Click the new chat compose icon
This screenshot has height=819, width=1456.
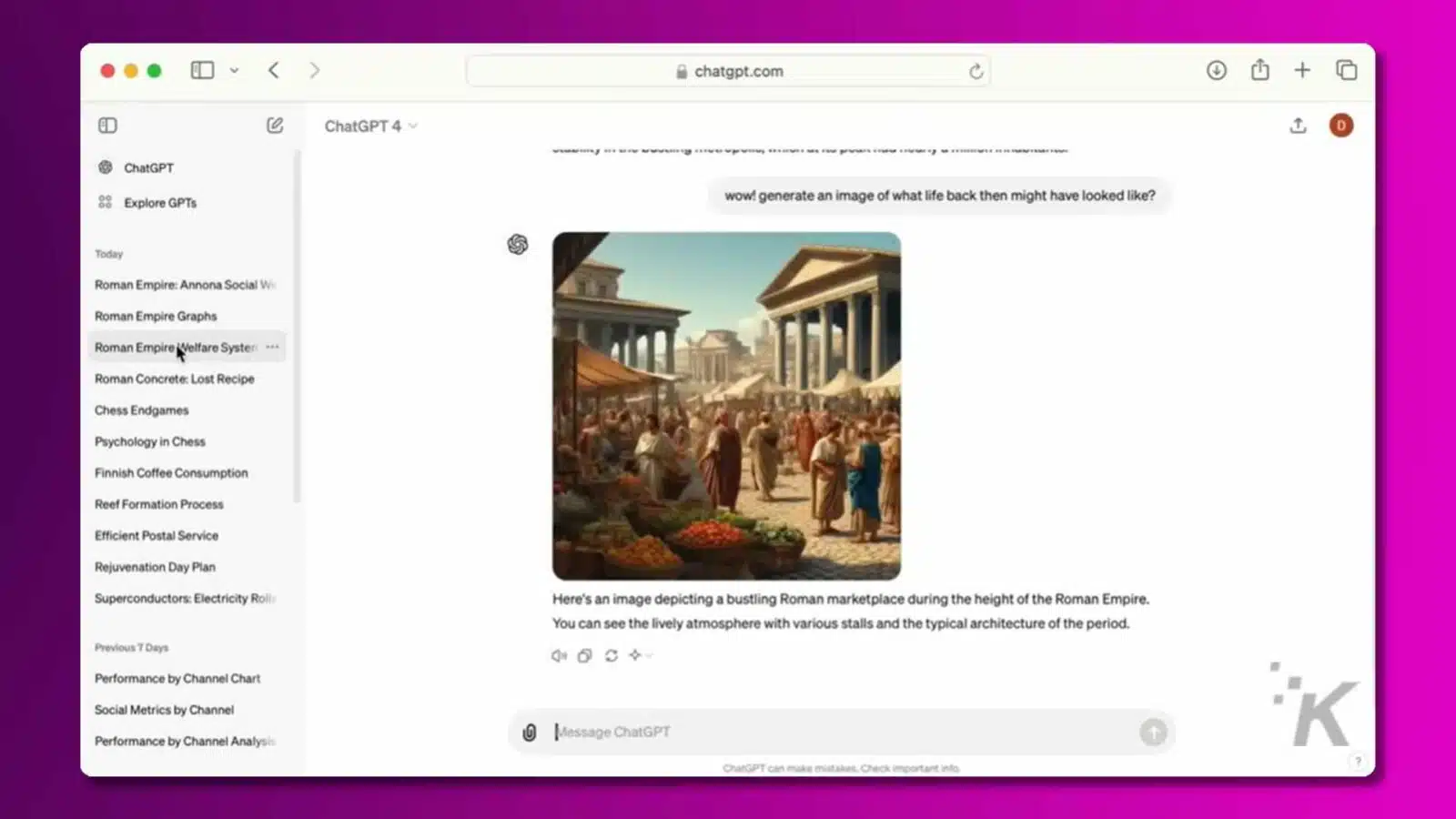(x=275, y=126)
